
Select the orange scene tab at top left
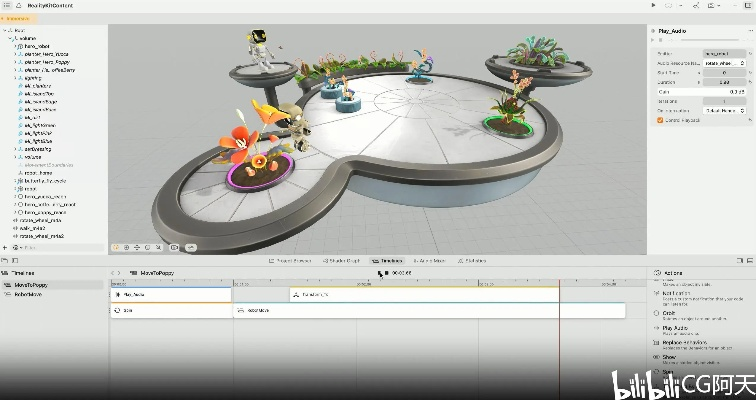tap(18, 19)
